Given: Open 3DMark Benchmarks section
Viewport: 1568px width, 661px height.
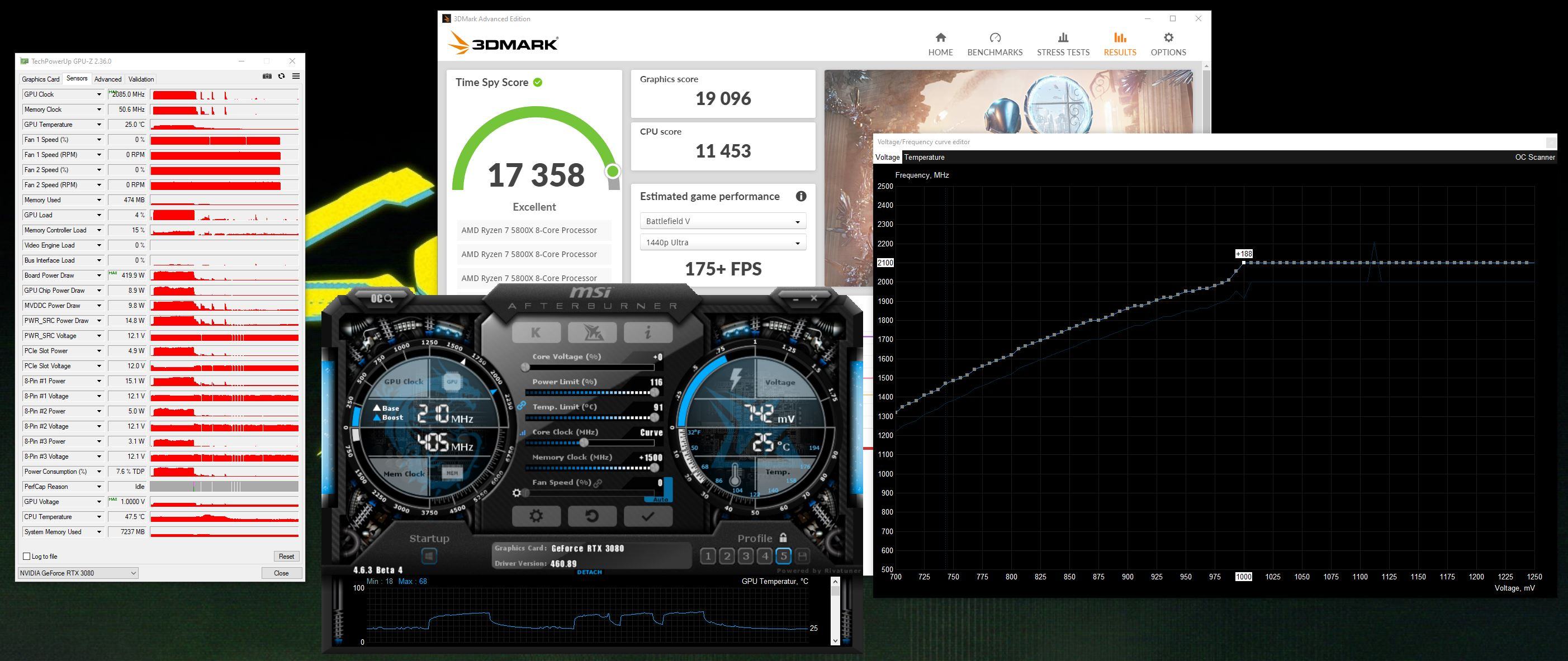Looking at the screenshot, I should (994, 45).
